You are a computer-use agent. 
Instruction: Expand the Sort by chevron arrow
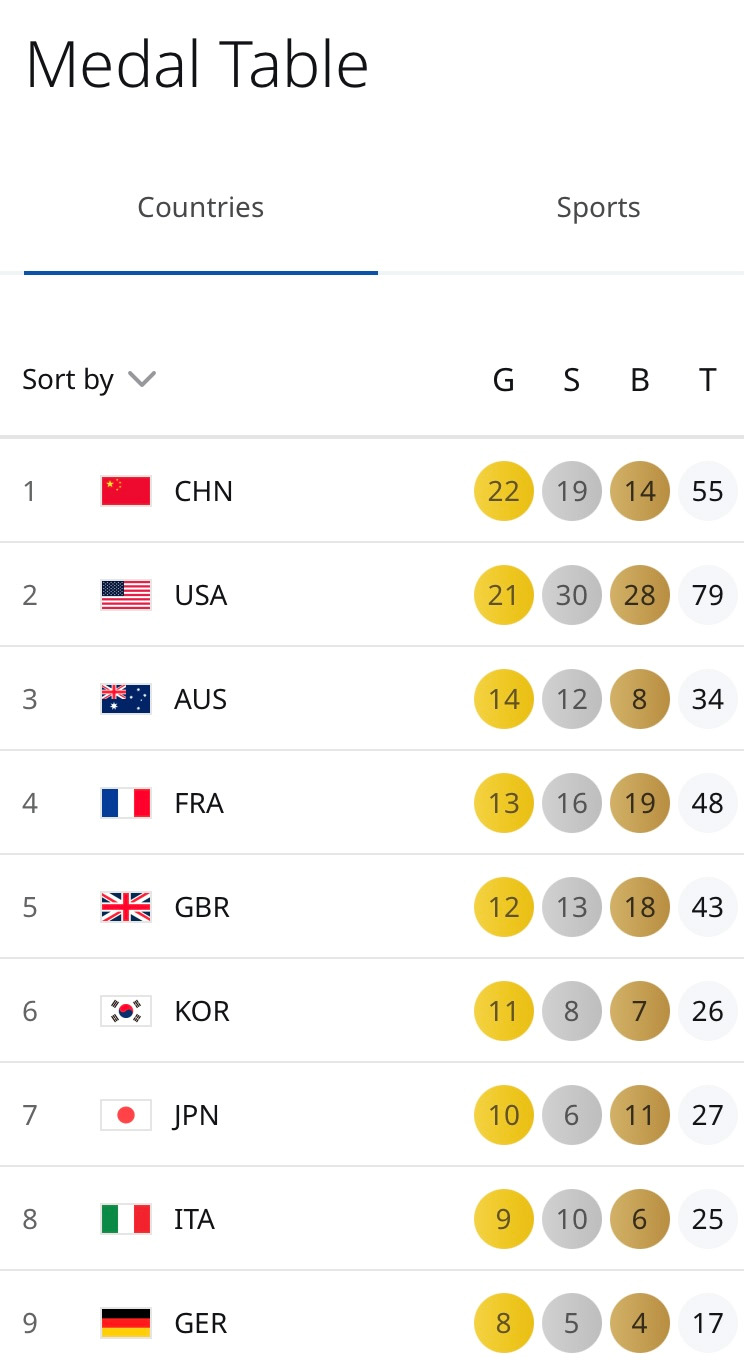point(142,380)
